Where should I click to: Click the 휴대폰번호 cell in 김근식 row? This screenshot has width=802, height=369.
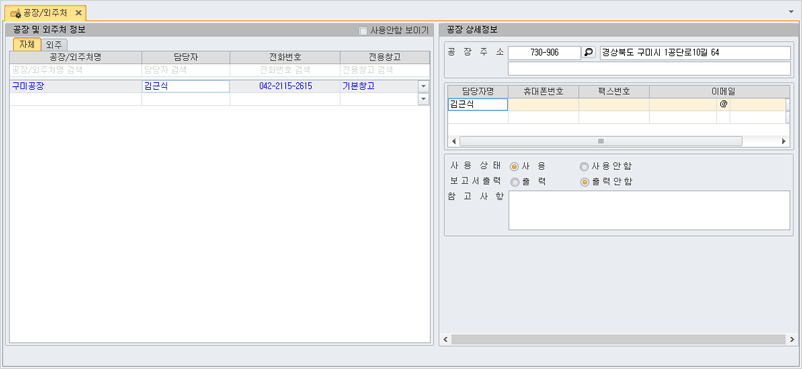(543, 104)
